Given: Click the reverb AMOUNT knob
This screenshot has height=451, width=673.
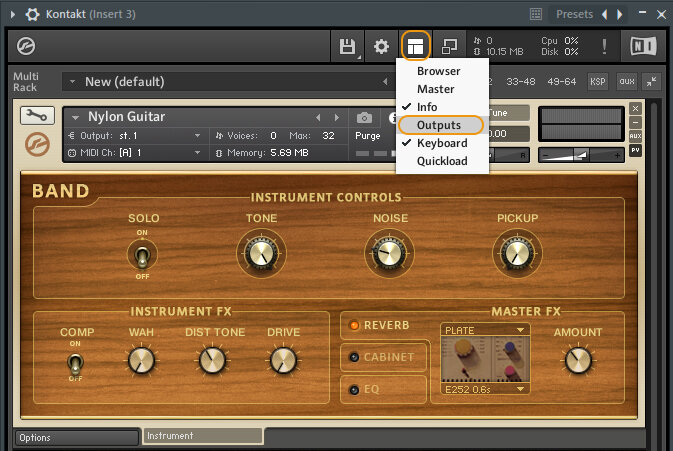Looking at the screenshot, I should 578,360.
